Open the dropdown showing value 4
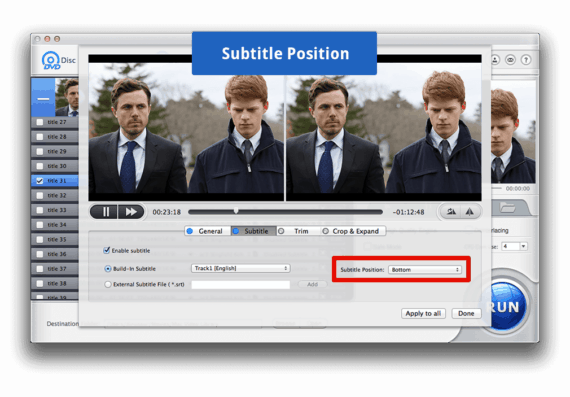Viewport: 570px width, 397px height. 514,246
